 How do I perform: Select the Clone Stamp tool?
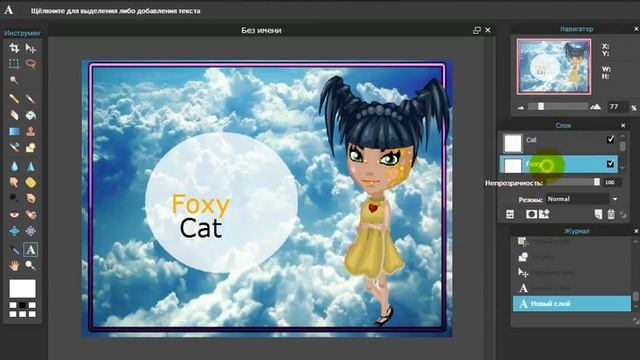pyautogui.click(x=31, y=131)
